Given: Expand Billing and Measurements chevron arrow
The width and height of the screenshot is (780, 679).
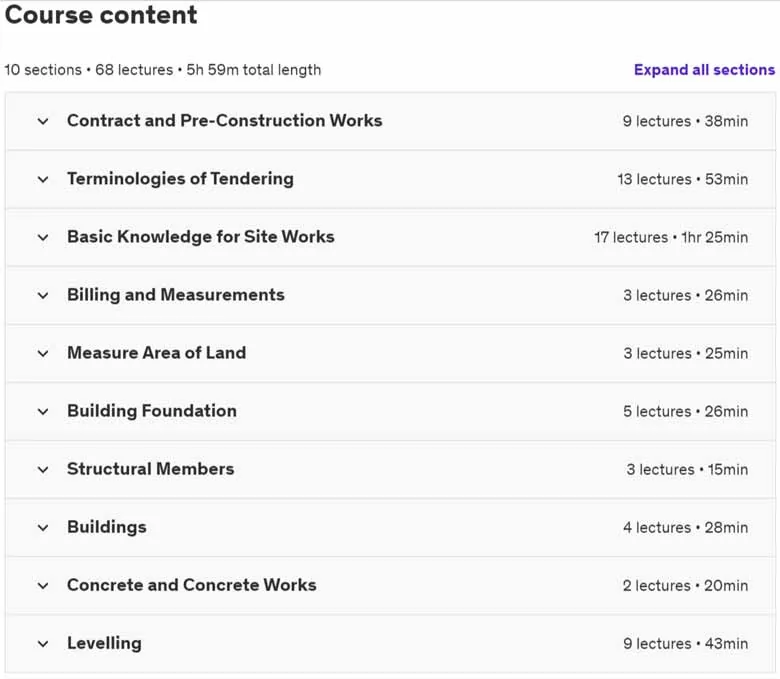Looking at the screenshot, I should click(x=43, y=296).
